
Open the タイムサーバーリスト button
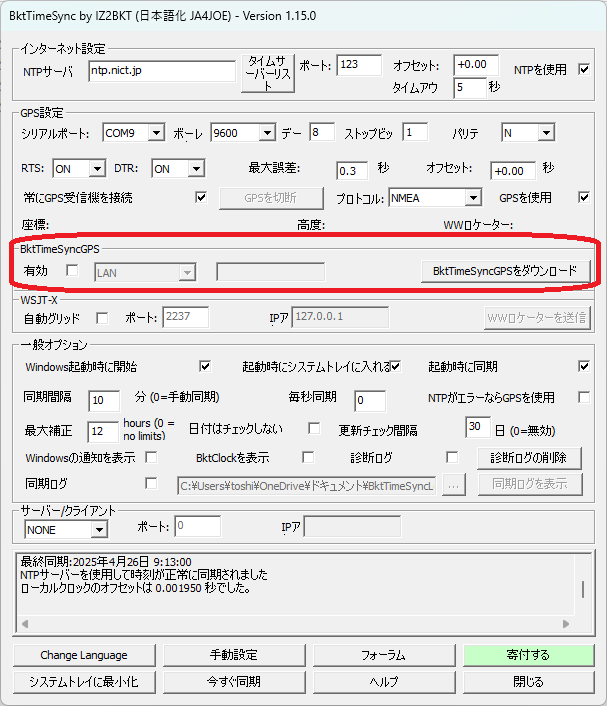point(267,73)
